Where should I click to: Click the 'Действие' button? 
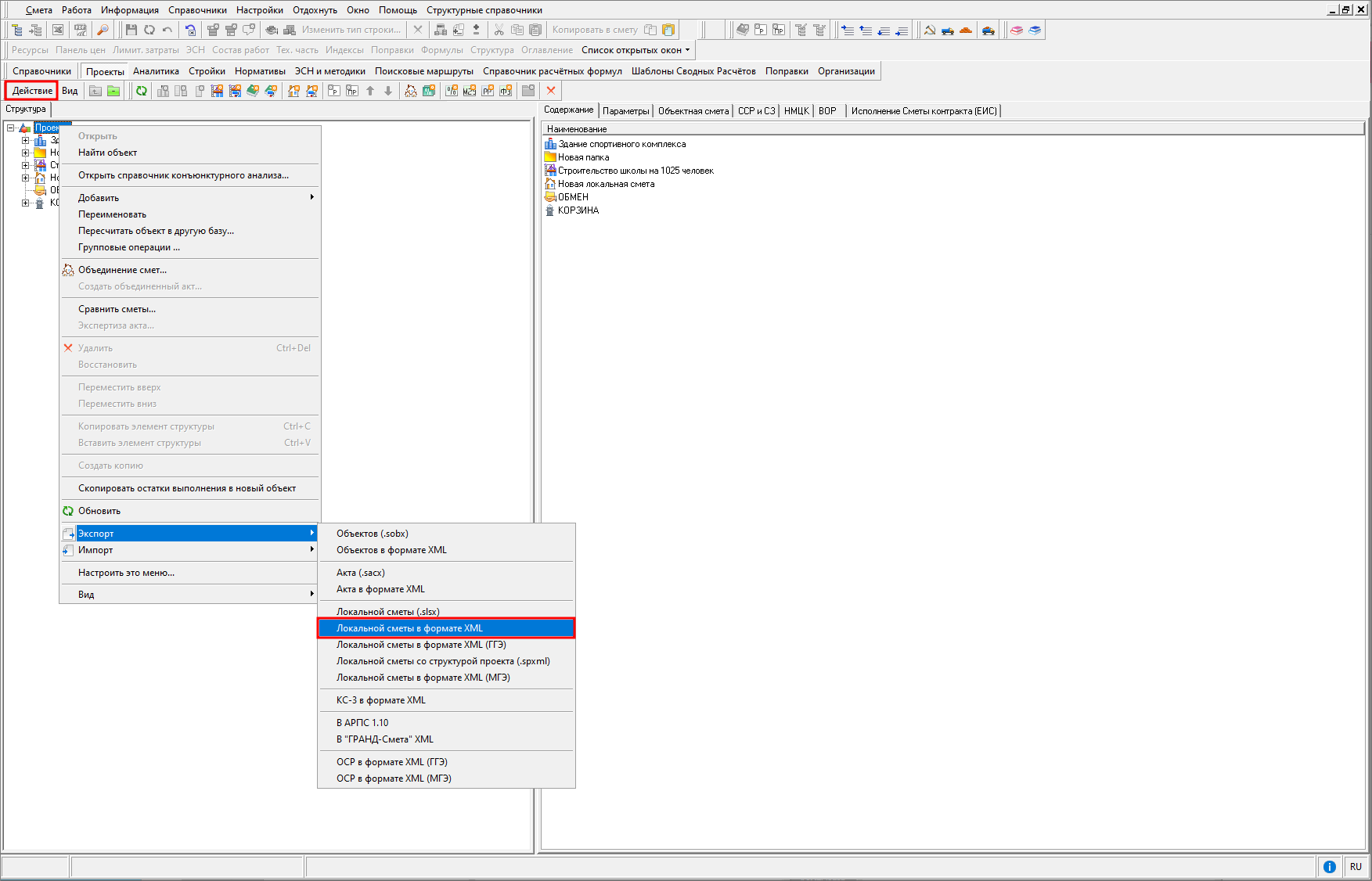[x=32, y=91]
